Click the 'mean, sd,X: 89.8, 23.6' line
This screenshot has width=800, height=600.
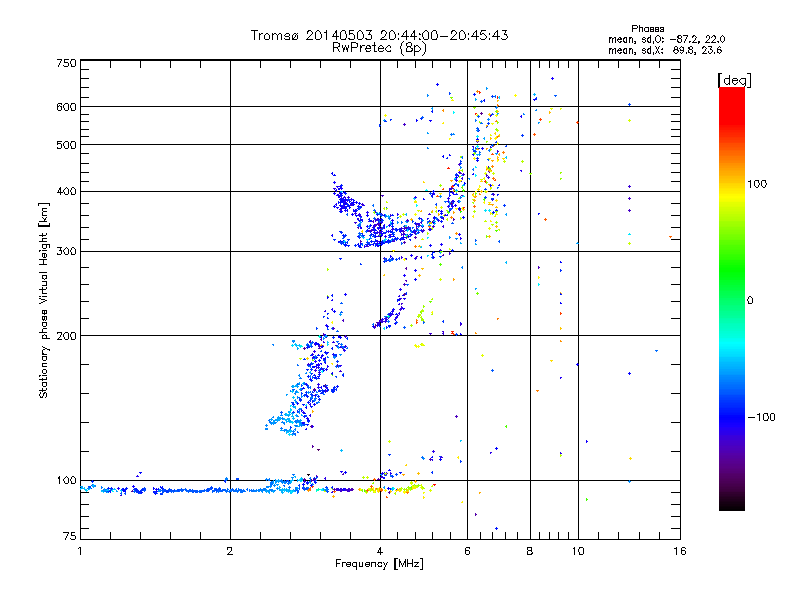point(665,50)
